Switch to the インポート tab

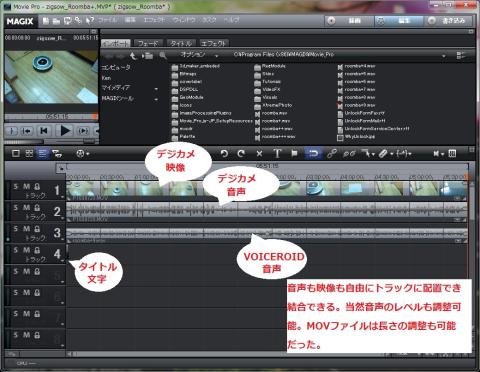click(116, 43)
